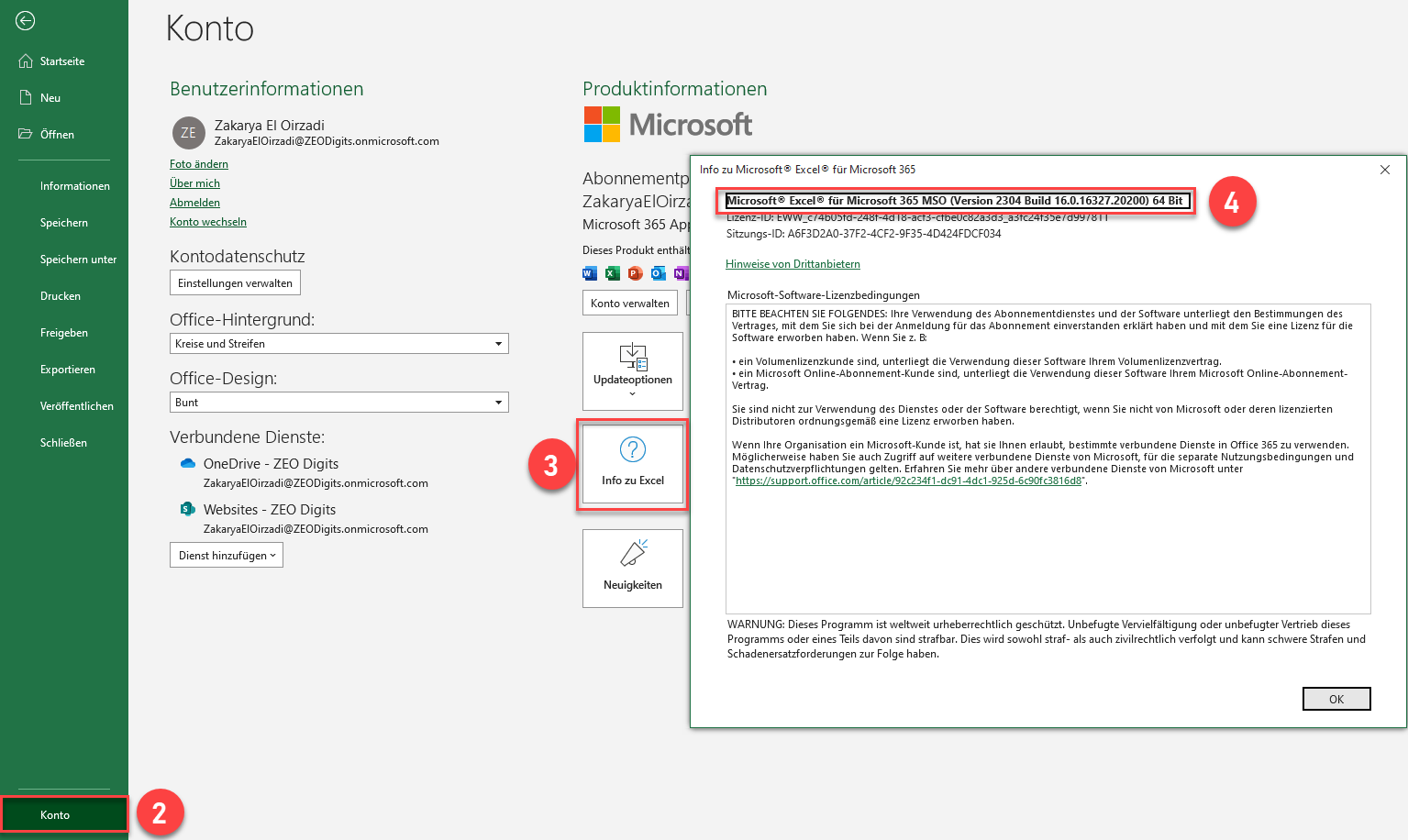Open the Office-Design dropdown
1408x840 pixels.
[339, 402]
